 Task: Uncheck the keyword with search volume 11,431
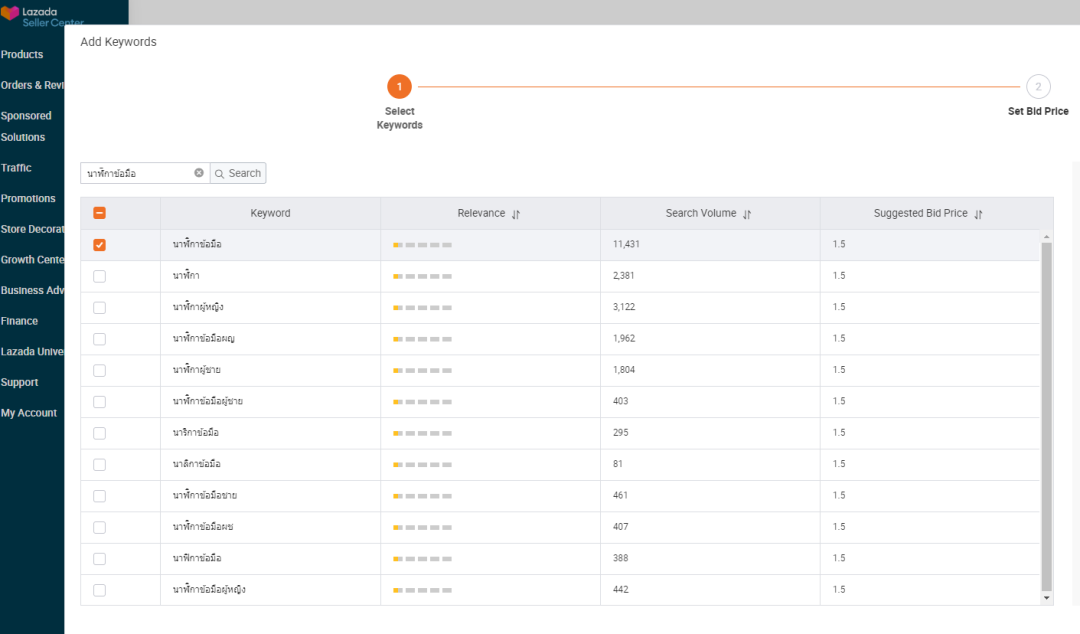click(99, 245)
